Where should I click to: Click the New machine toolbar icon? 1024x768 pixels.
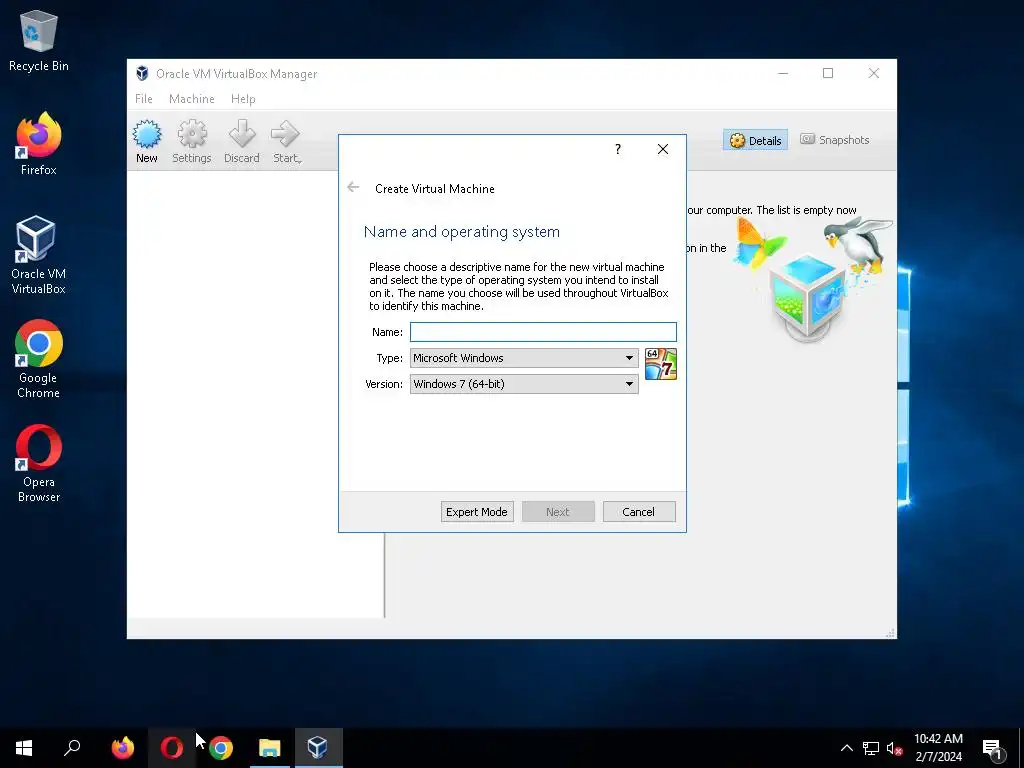click(x=146, y=142)
